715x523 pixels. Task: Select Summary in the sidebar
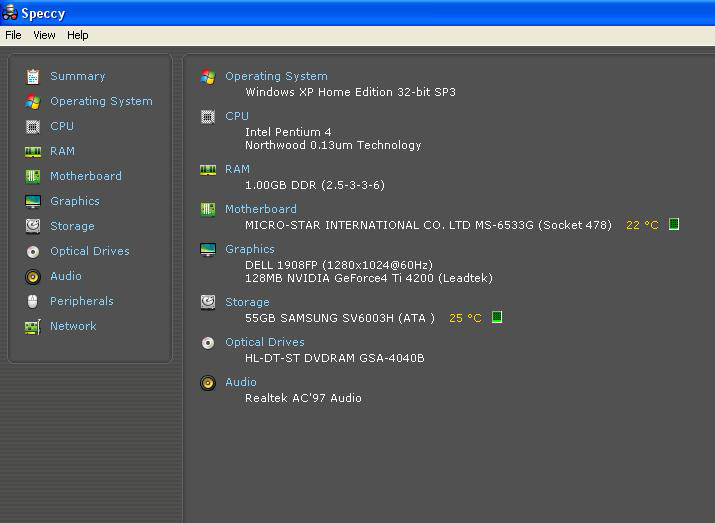(78, 76)
